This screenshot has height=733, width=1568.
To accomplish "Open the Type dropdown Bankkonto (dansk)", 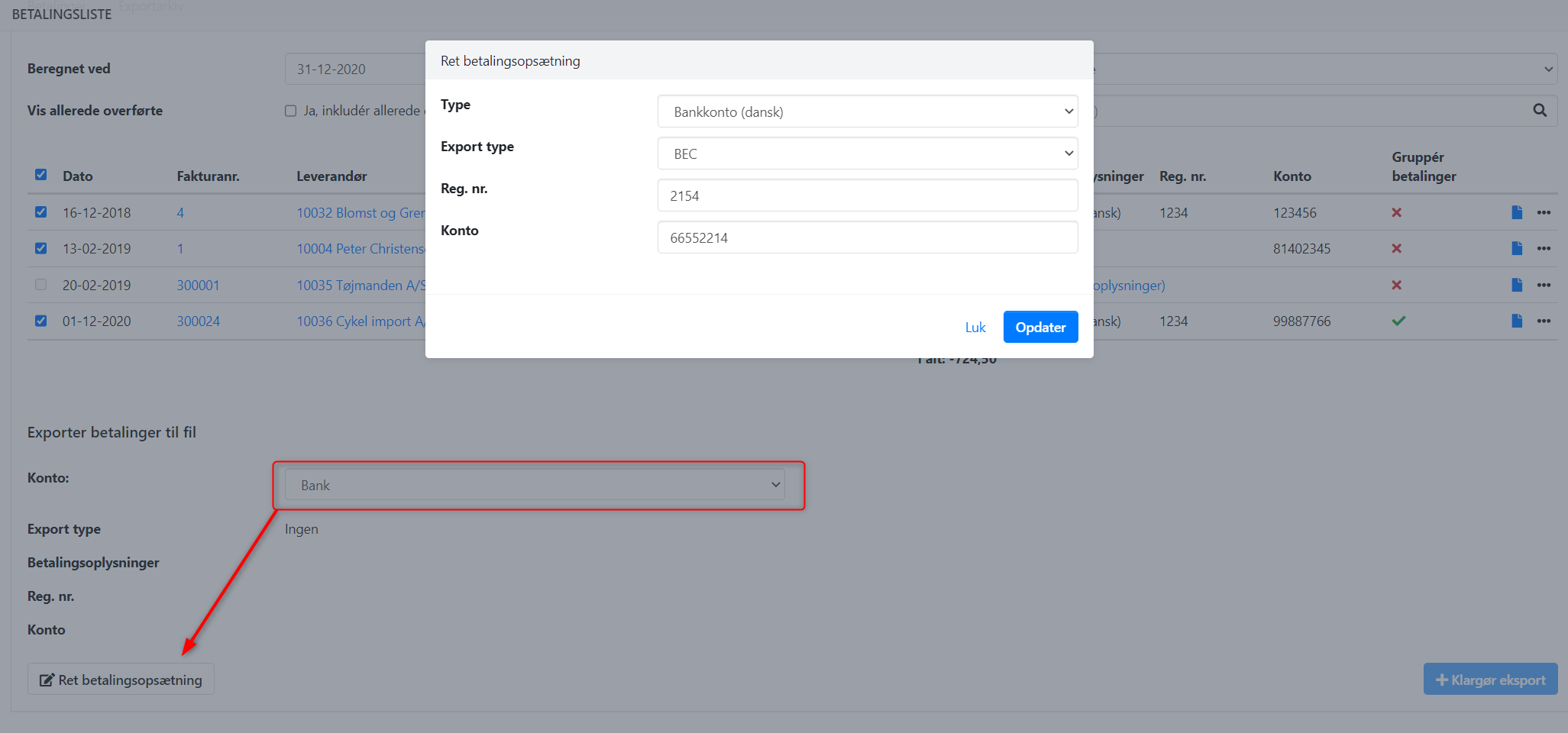I will point(868,111).
